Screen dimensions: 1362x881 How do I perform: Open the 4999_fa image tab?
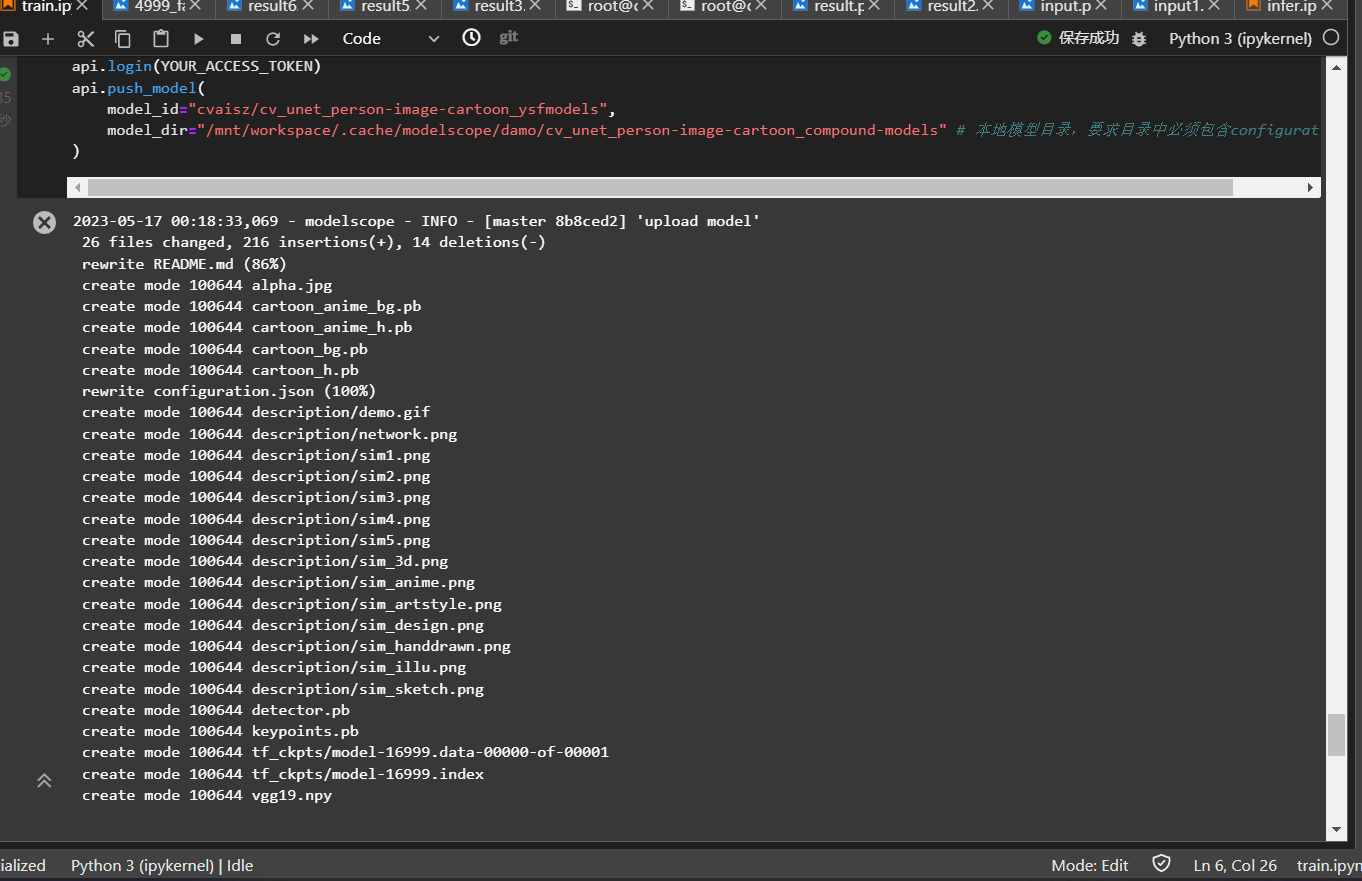[x=159, y=7]
